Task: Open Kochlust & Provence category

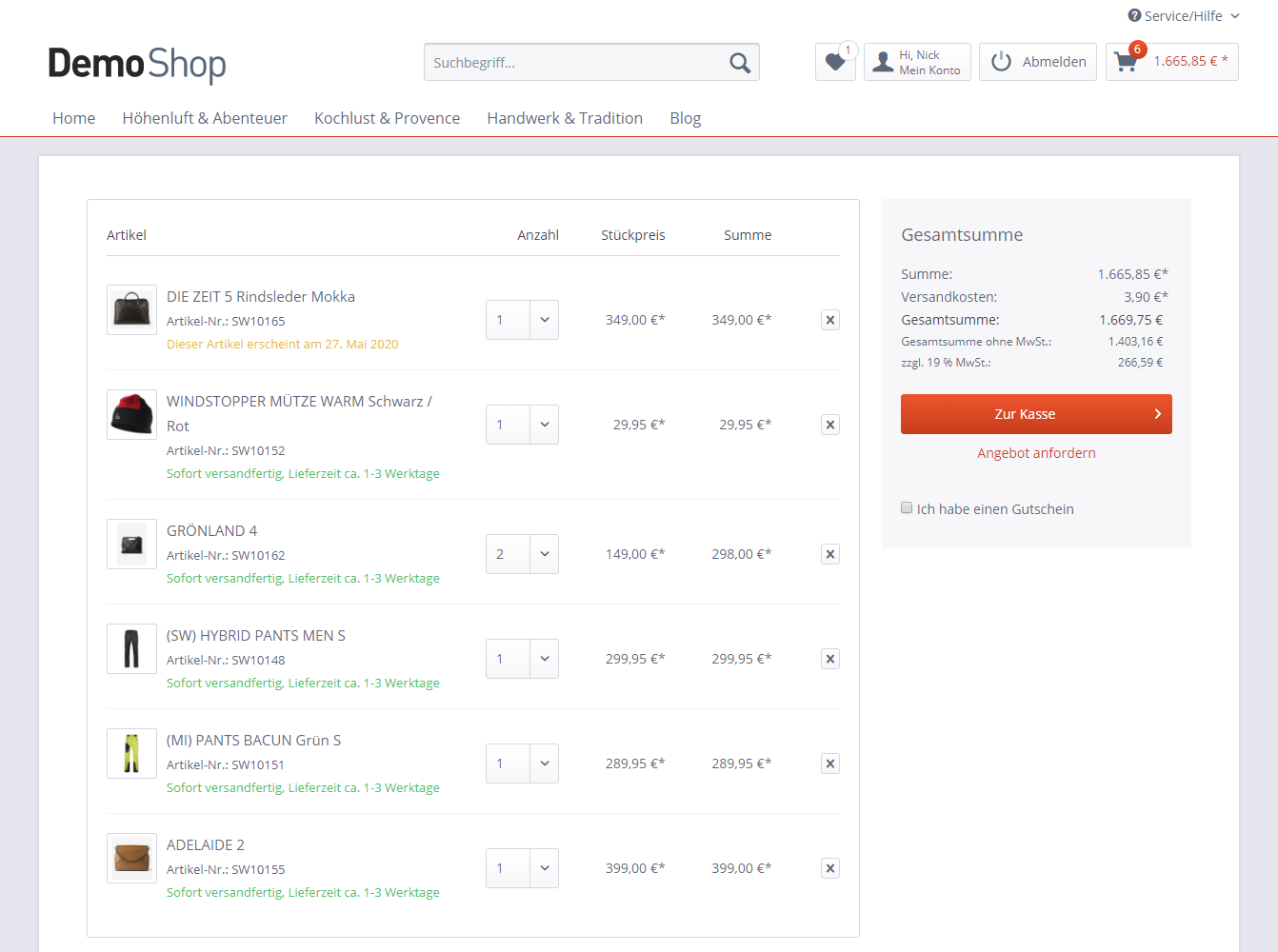Action: click(388, 118)
